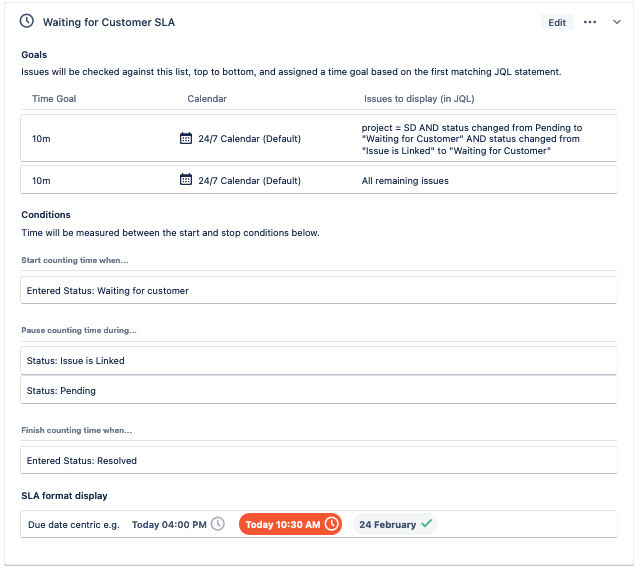
Task: Click the Waiting for Customer SLA title
Action: [109, 22]
